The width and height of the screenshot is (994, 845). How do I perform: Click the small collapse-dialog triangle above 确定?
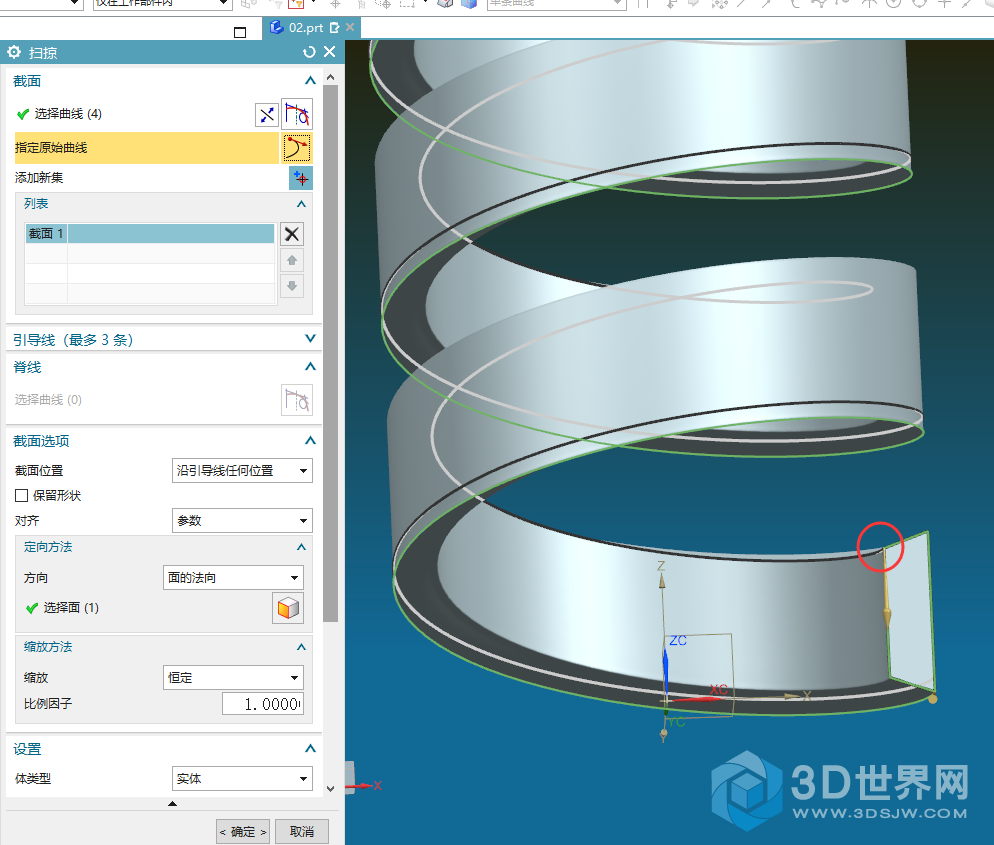172,804
